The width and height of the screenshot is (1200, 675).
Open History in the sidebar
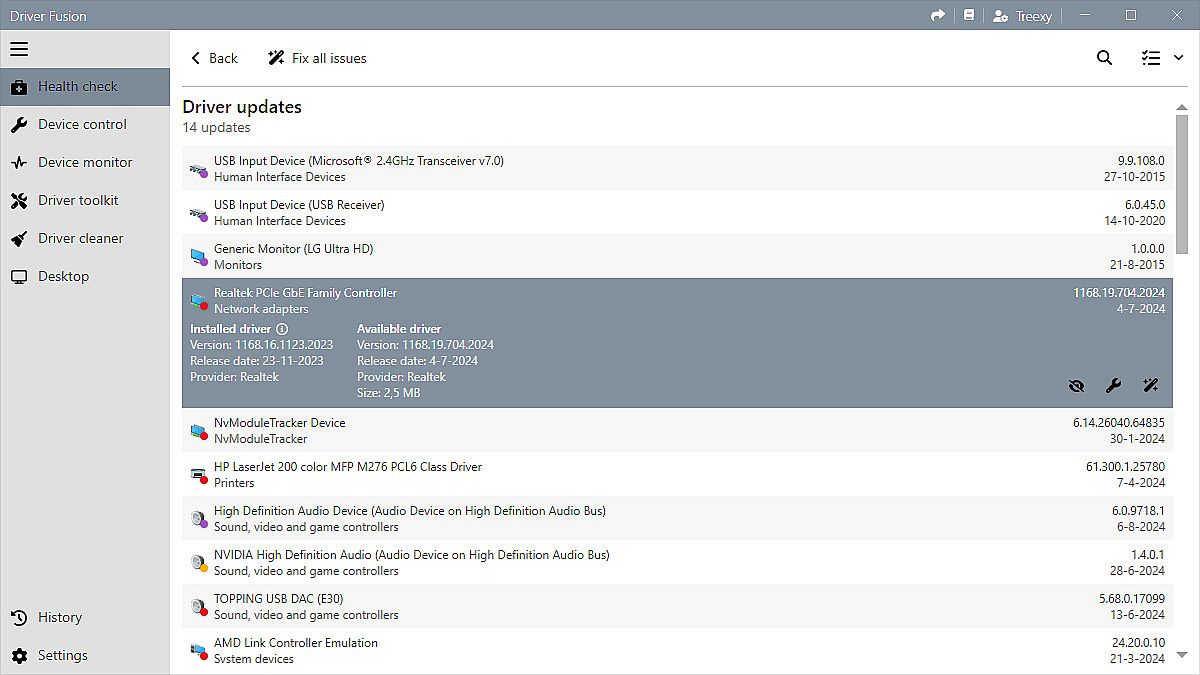click(85, 618)
